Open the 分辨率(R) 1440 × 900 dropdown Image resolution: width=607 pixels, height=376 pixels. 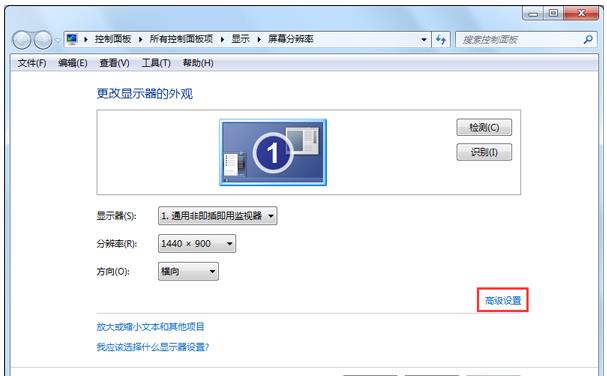pyautogui.click(x=197, y=244)
